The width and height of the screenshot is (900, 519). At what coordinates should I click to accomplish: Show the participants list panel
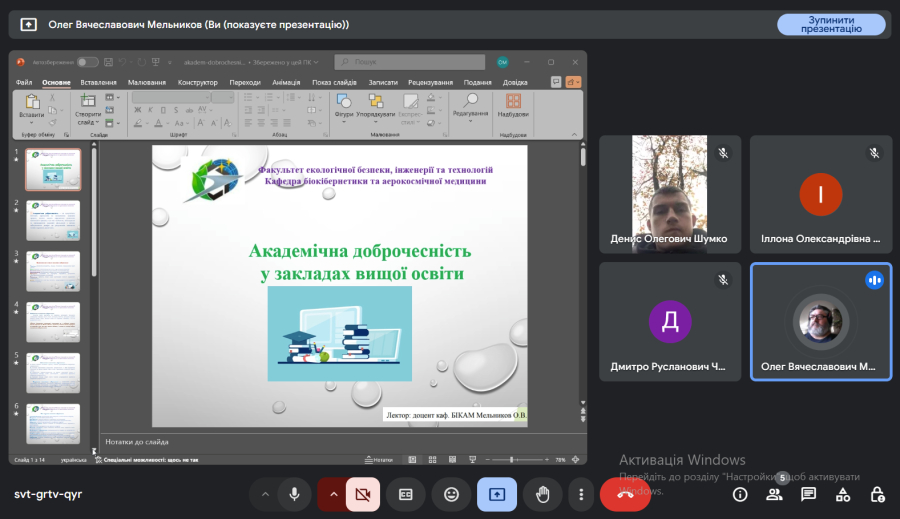coord(774,494)
